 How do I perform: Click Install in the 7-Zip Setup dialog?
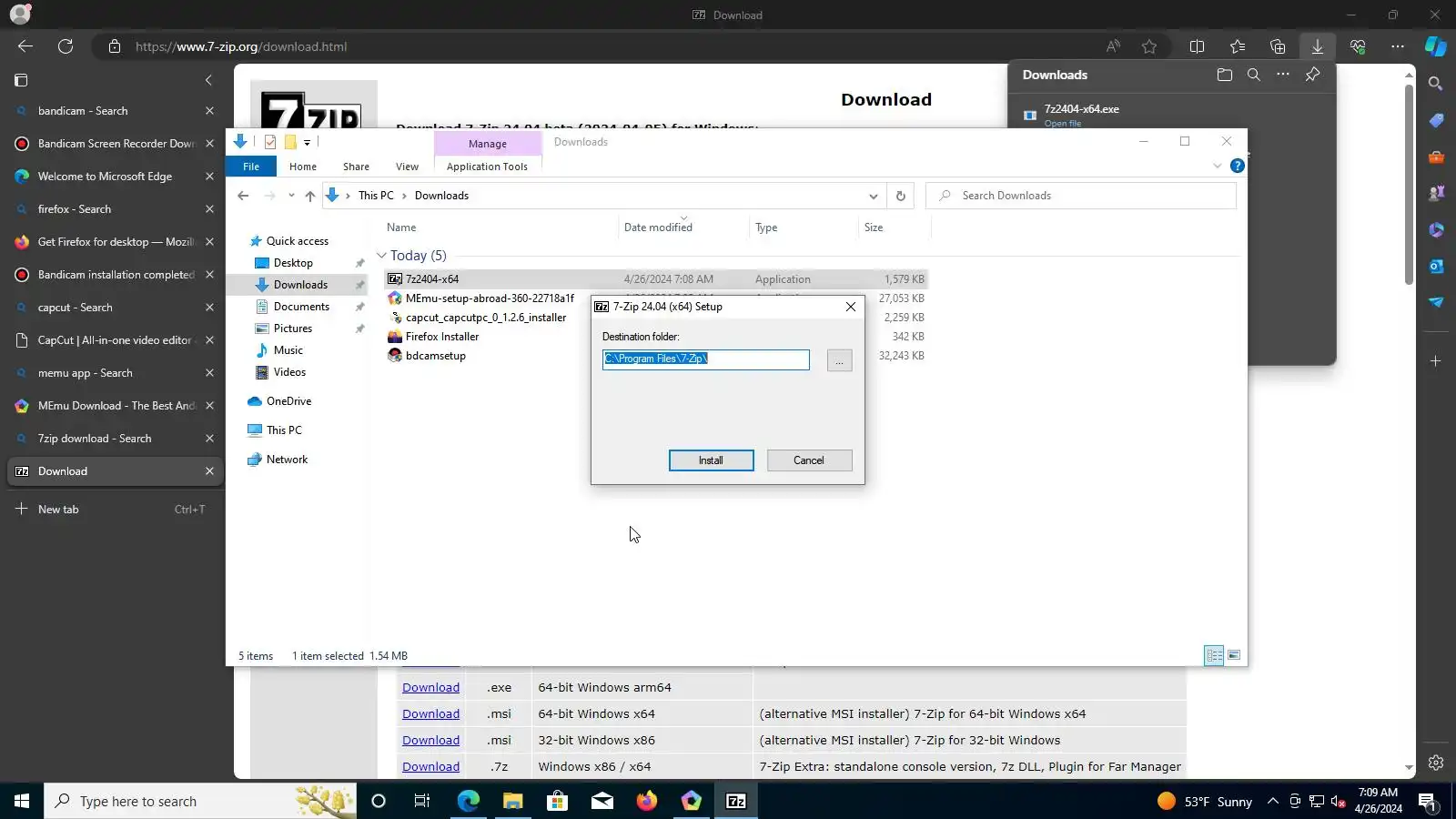[x=711, y=460]
